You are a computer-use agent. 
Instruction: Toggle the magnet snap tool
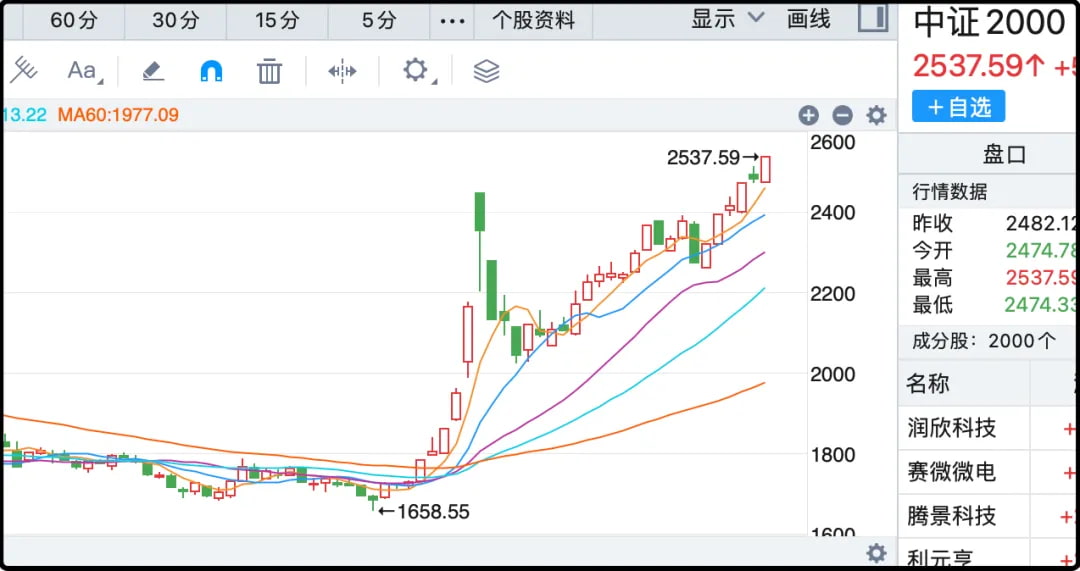pyautogui.click(x=211, y=71)
